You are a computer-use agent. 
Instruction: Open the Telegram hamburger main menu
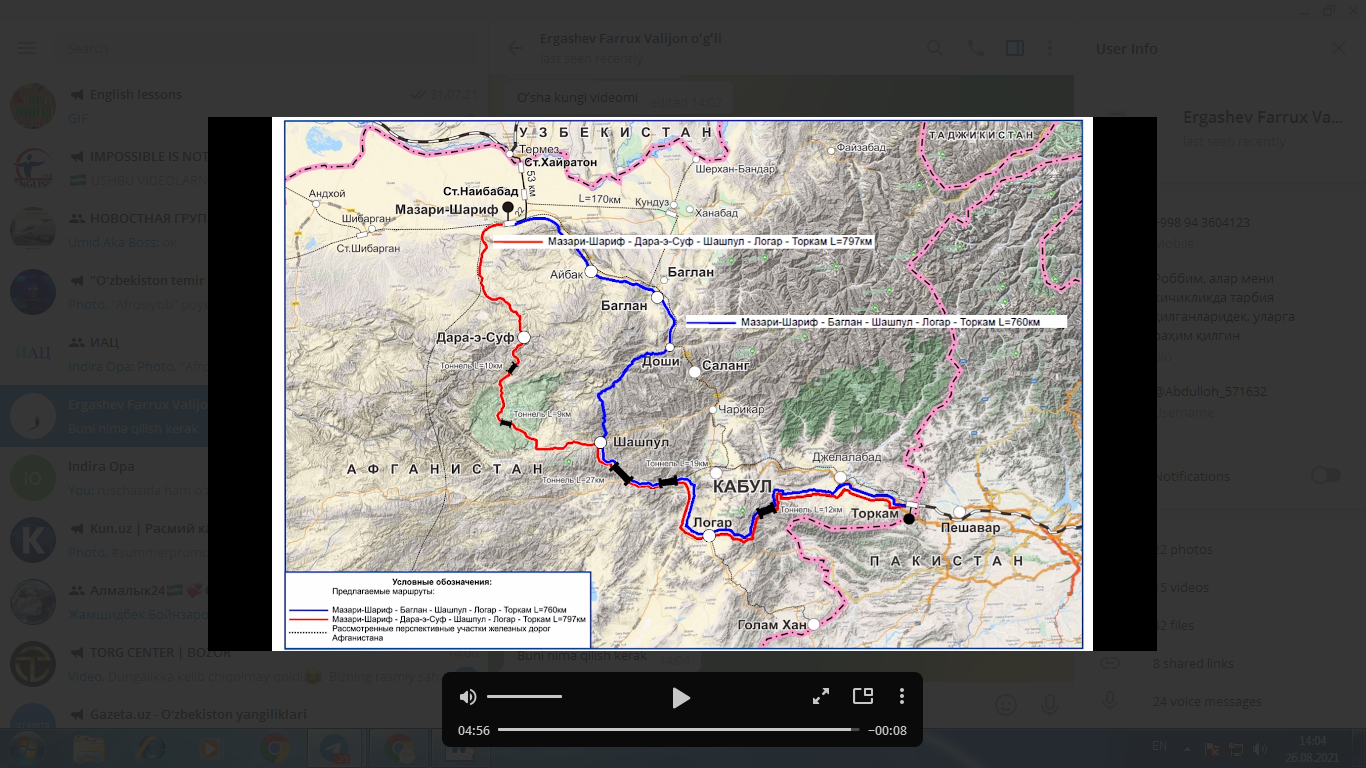27,48
